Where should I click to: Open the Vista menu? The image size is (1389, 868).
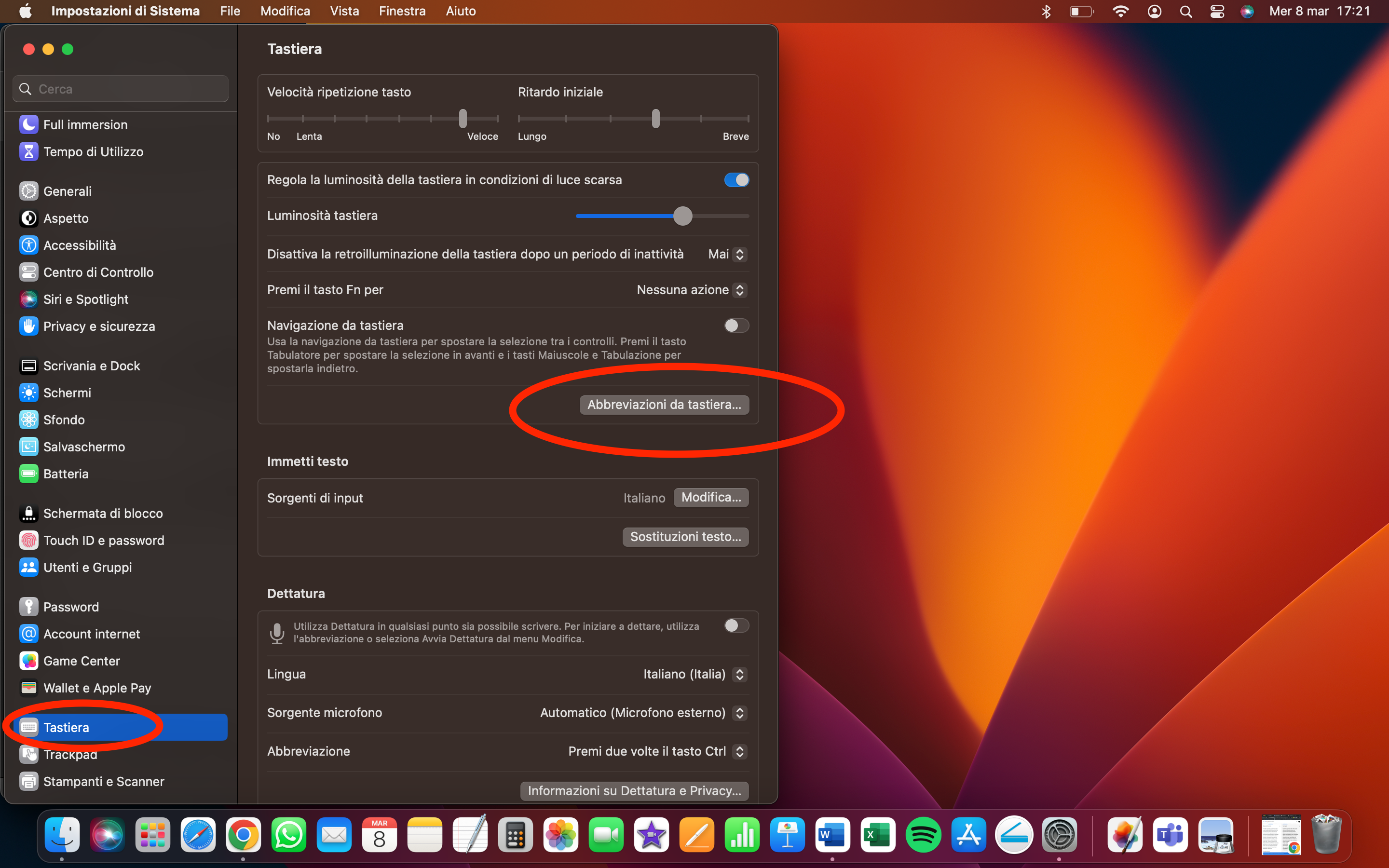point(344,11)
